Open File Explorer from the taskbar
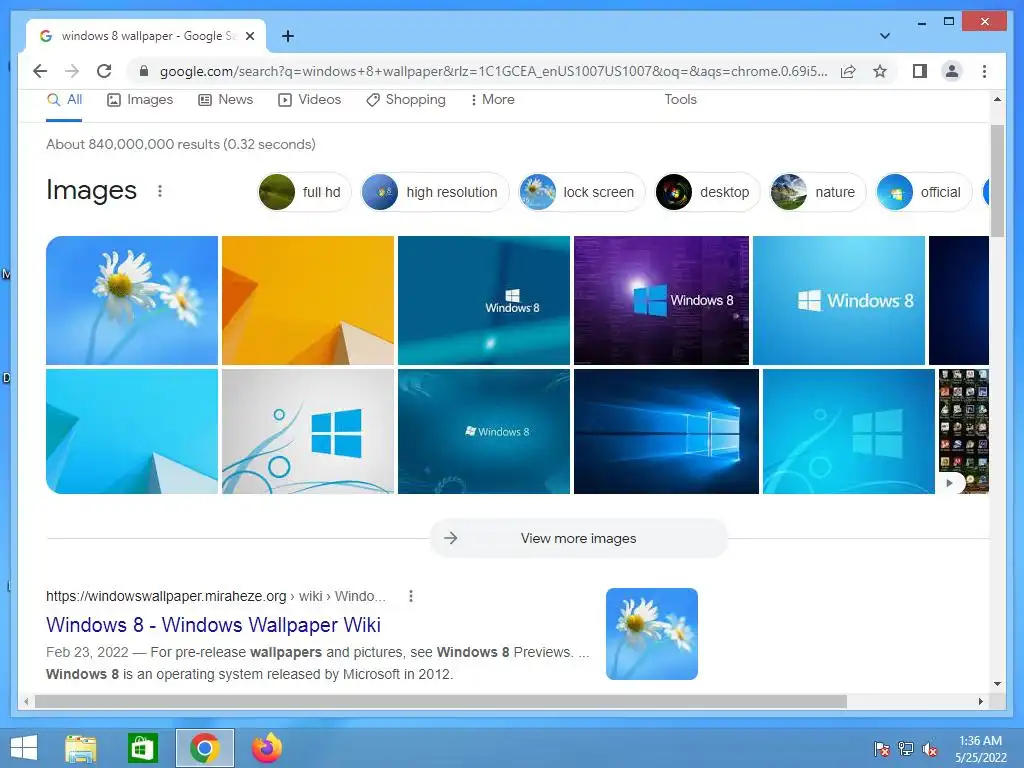 (80, 748)
